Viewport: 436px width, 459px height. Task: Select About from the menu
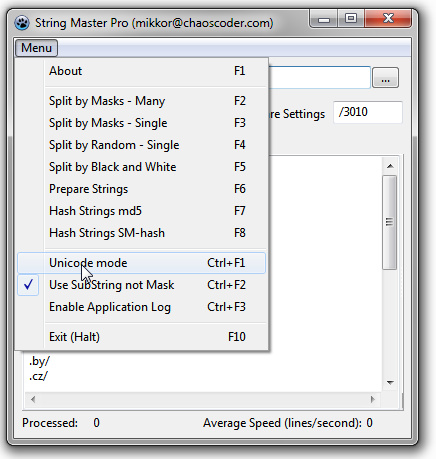[x=142, y=71]
